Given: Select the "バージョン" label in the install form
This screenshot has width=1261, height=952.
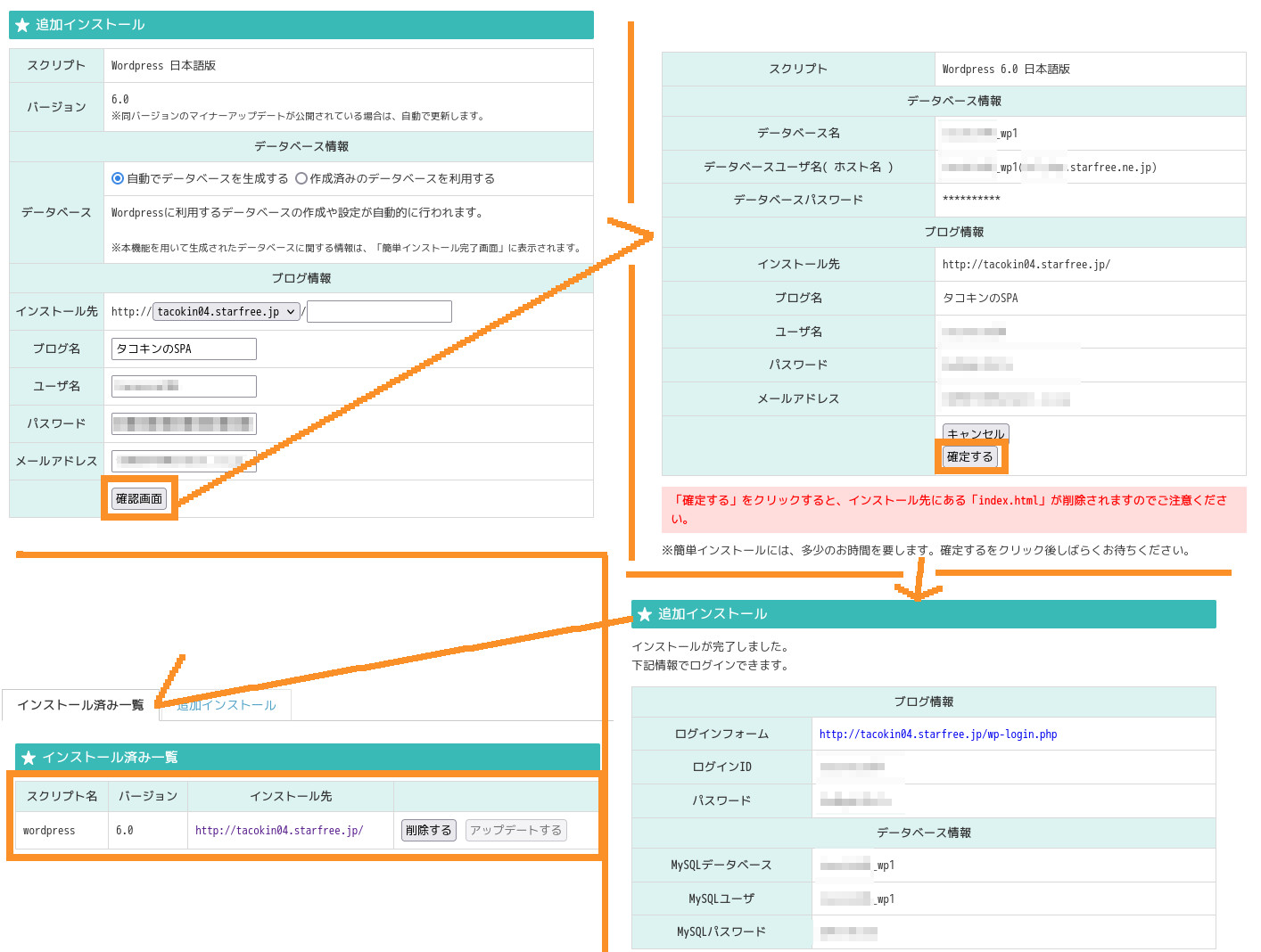Looking at the screenshot, I should tap(56, 107).
